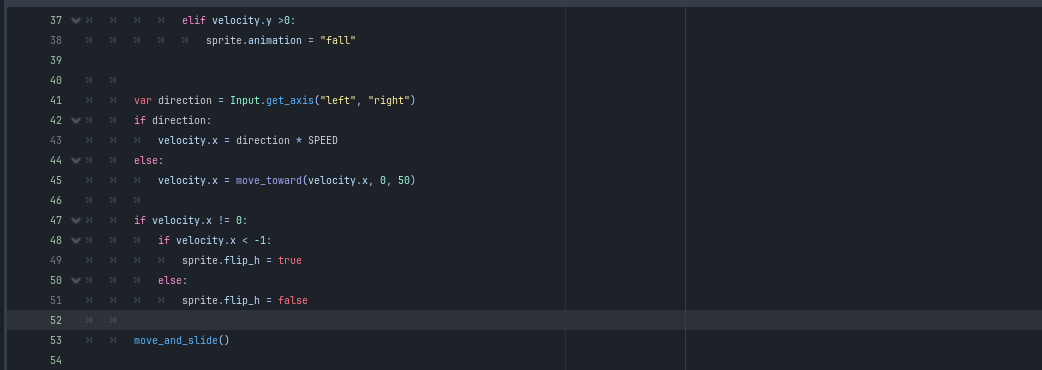
Task: Click line number 41 in the gutter
Action: click(x=56, y=100)
